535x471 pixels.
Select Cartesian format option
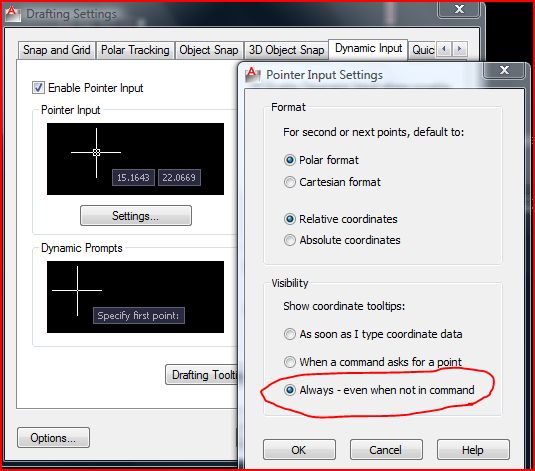290,182
